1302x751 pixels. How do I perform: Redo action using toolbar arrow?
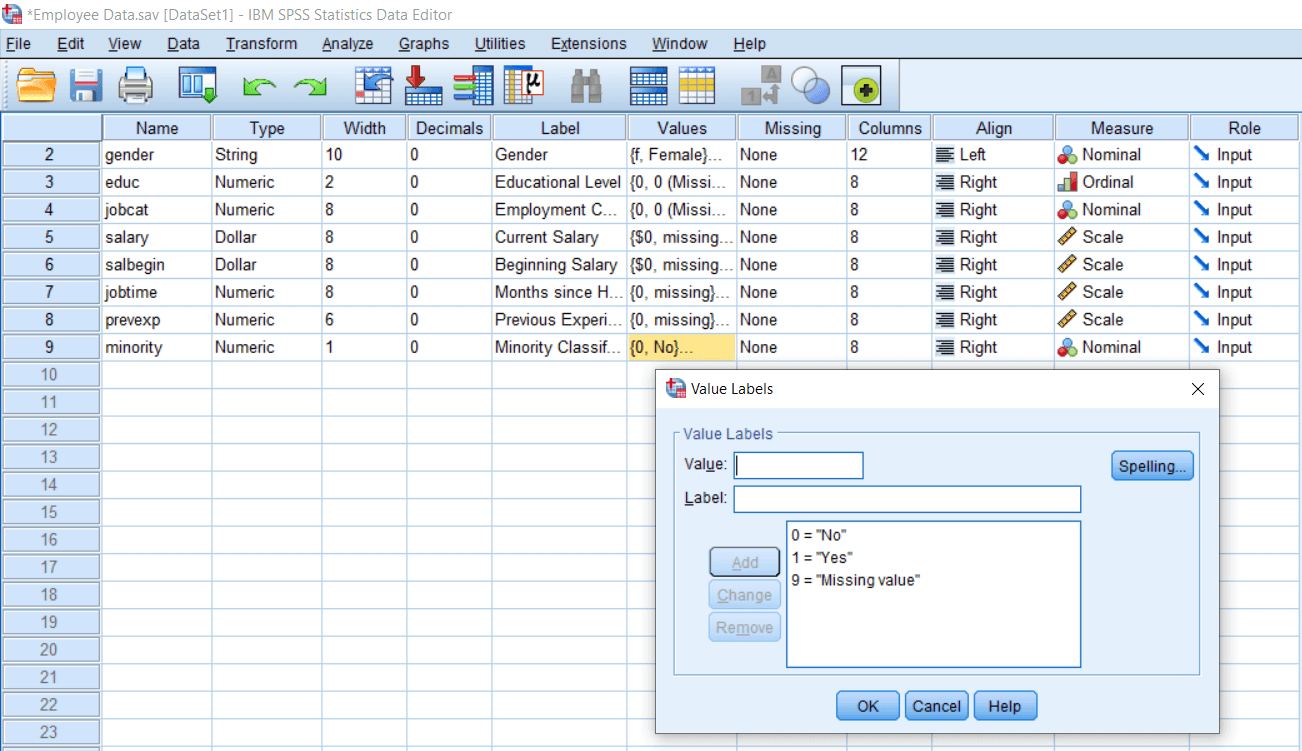point(310,89)
